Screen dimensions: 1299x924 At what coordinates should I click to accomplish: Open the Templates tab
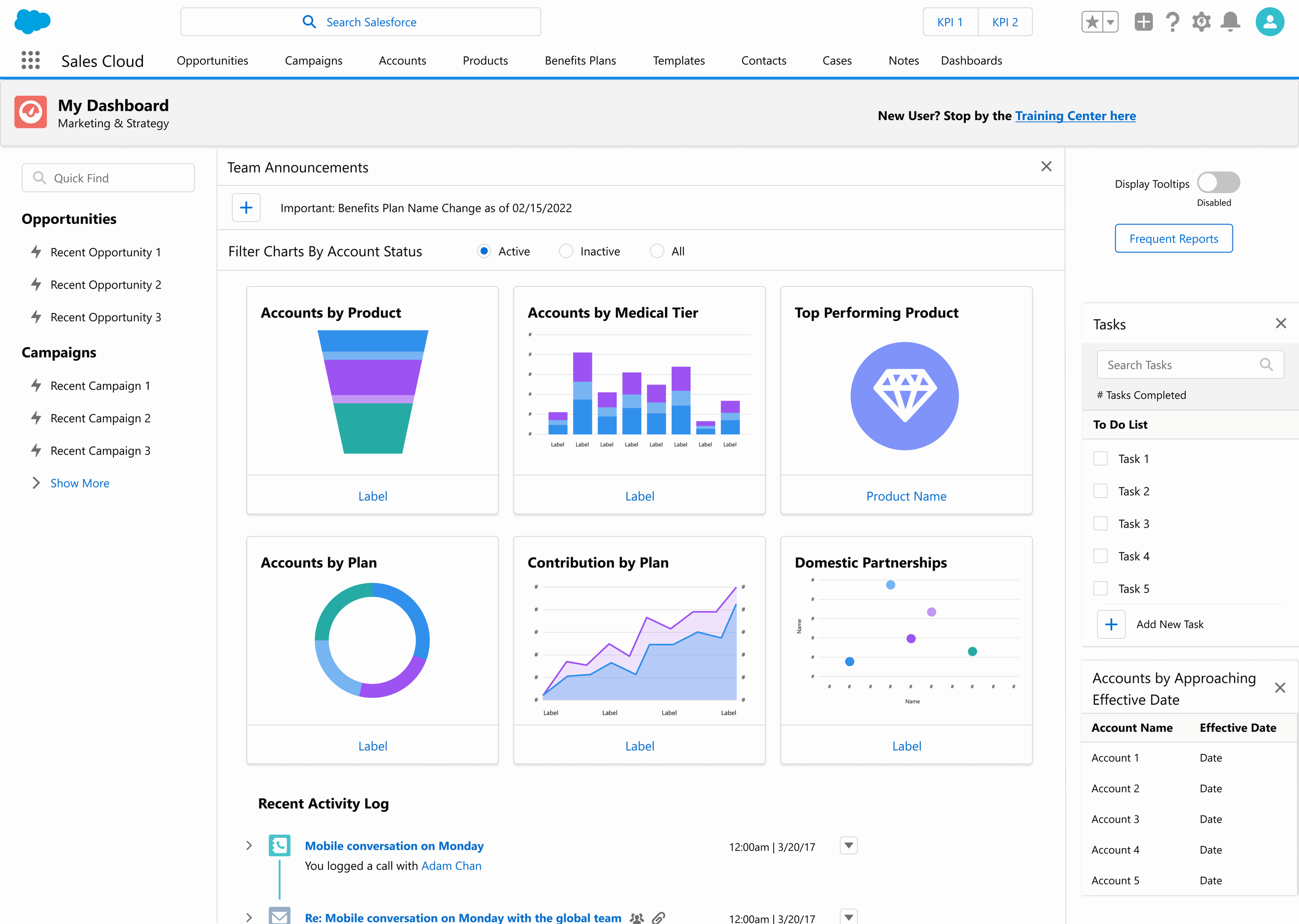point(679,60)
